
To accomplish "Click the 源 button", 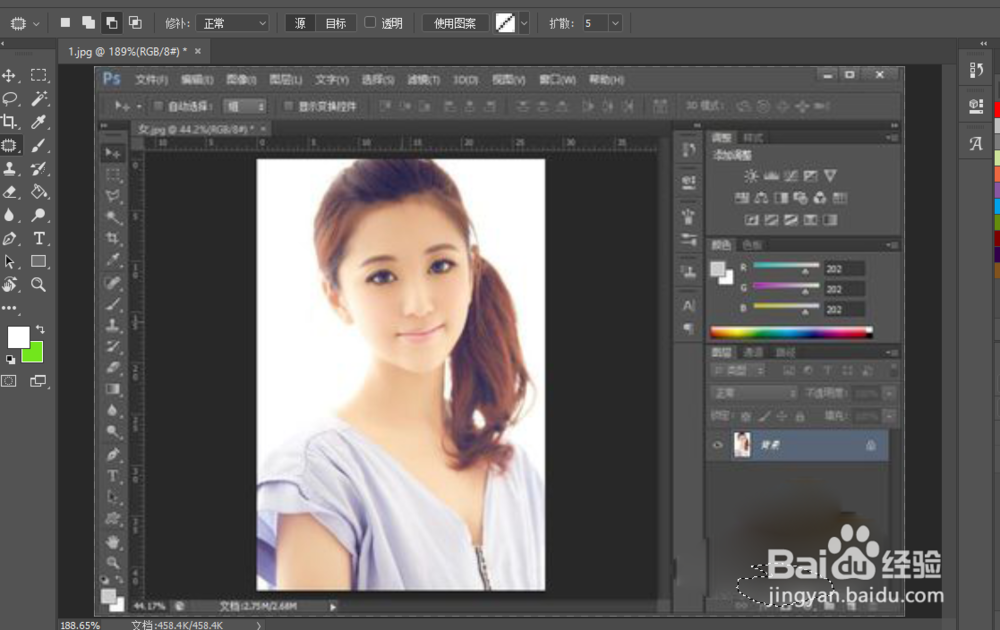I will pyautogui.click(x=300, y=22).
